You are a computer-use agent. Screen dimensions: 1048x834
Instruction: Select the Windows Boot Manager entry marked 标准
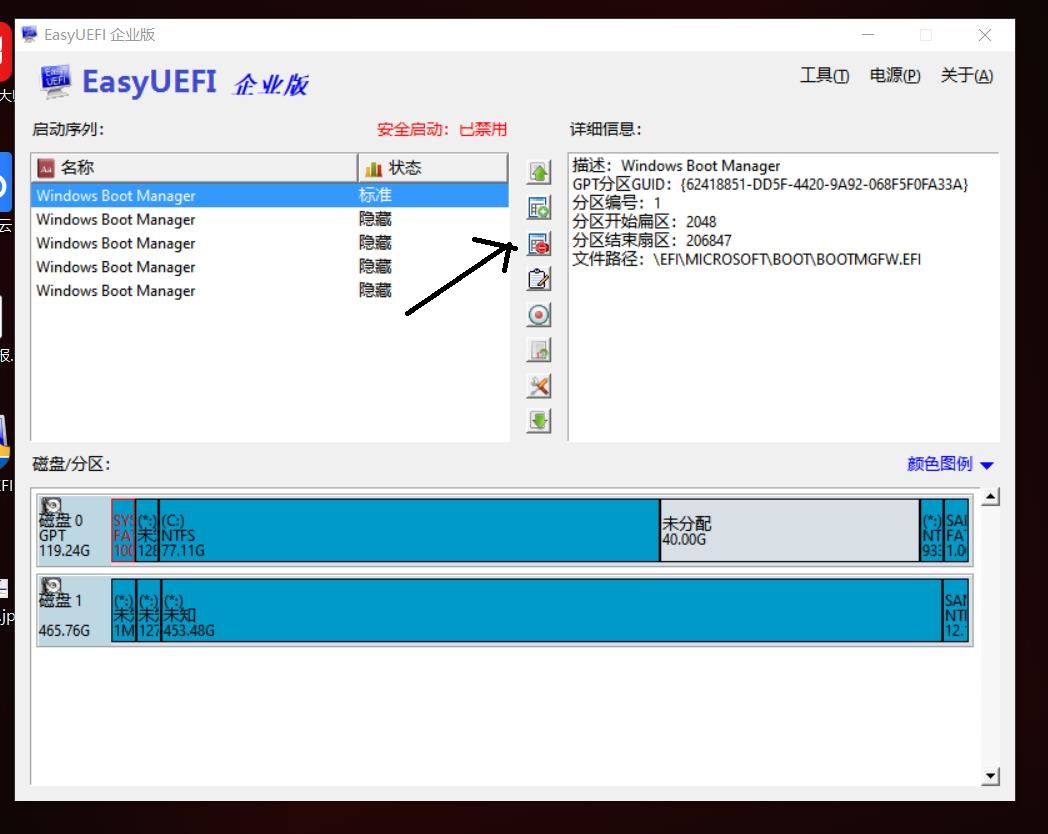click(269, 195)
